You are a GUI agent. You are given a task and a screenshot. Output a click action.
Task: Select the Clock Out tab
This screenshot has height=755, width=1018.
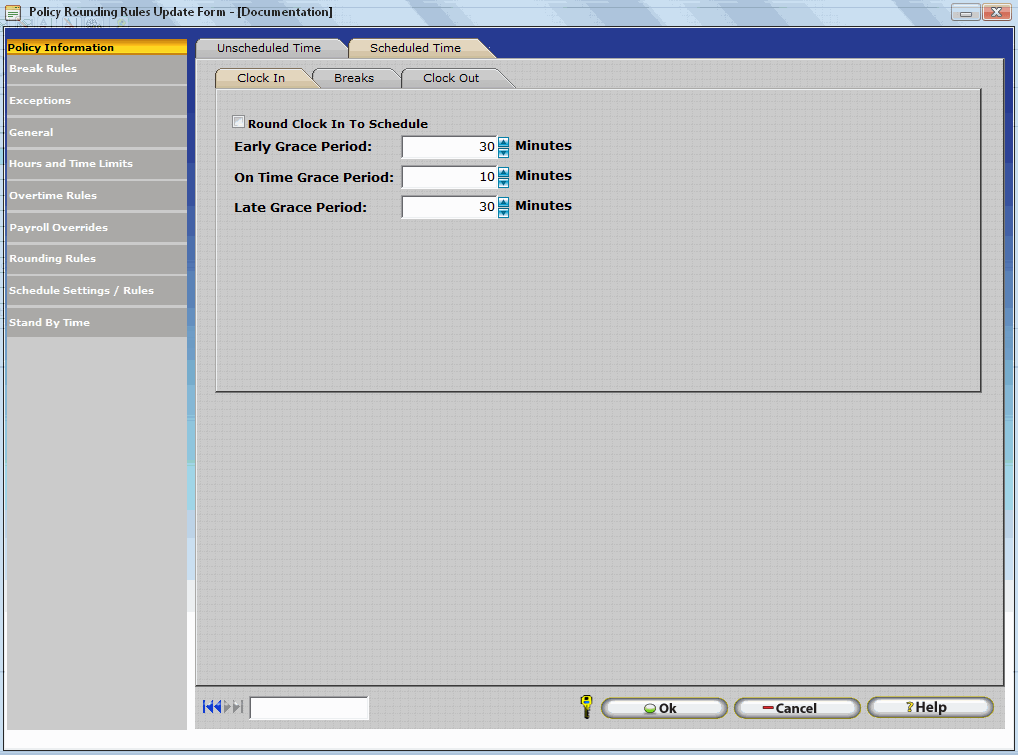tap(451, 78)
